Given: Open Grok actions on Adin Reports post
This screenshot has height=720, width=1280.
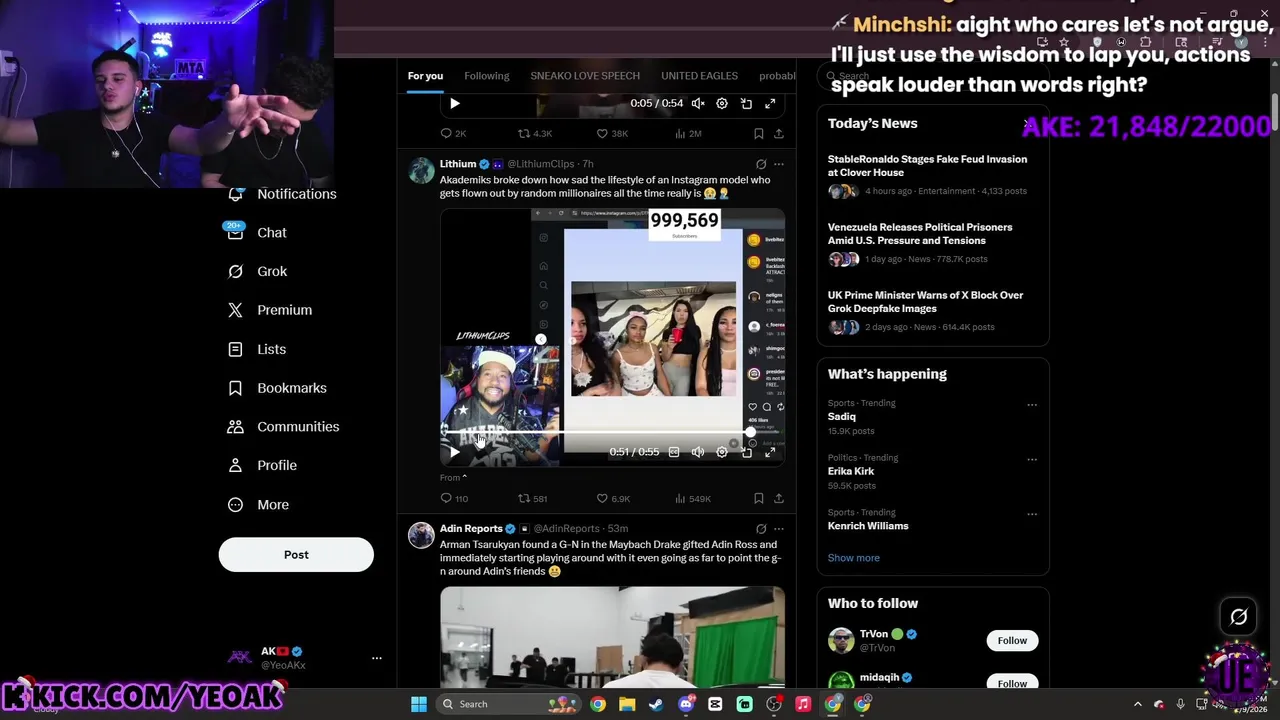Looking at the screenshot, I should point(761,529).
